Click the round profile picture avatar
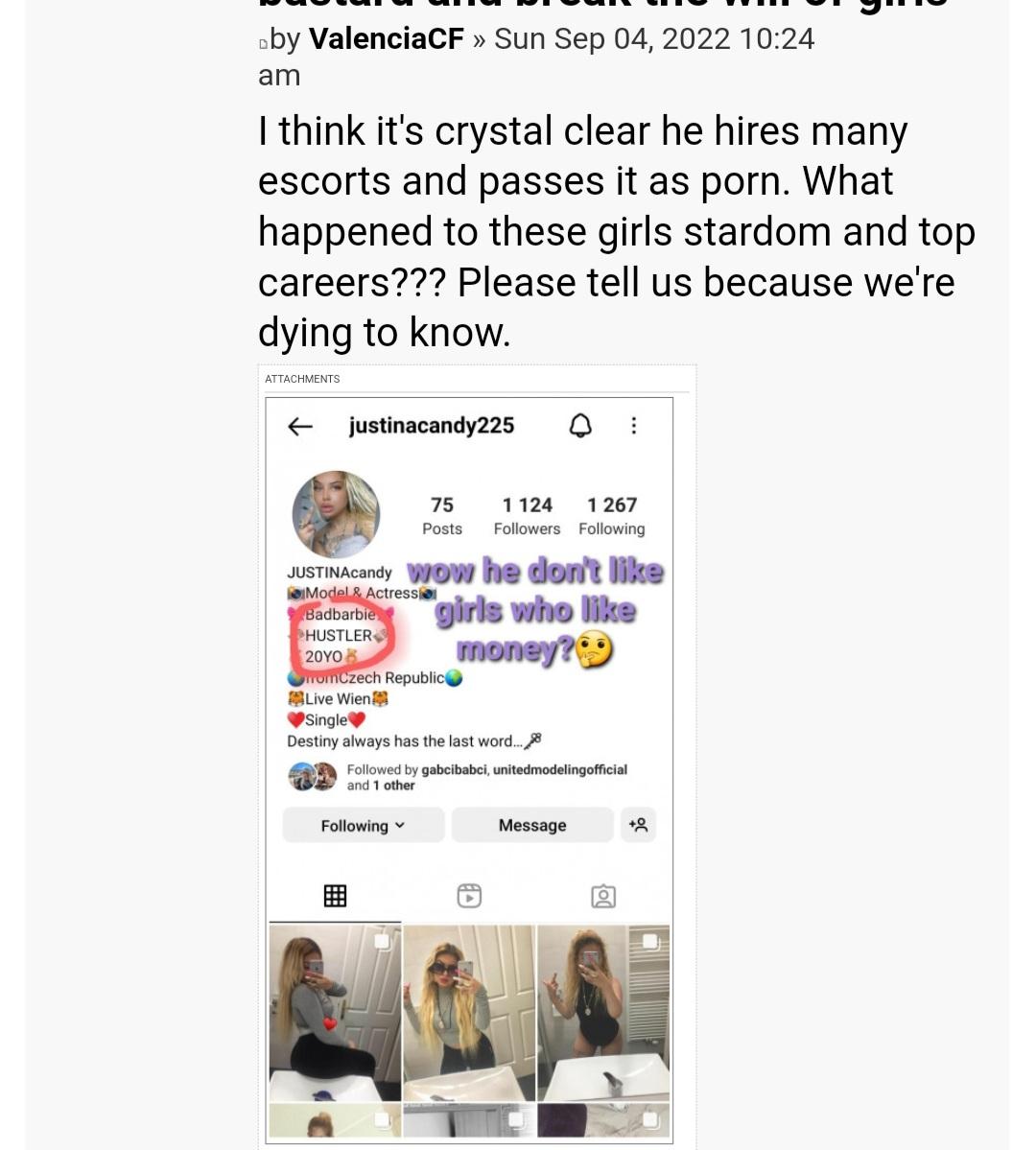This screenshot has width=1036, height=1150. tap(336, 515)
